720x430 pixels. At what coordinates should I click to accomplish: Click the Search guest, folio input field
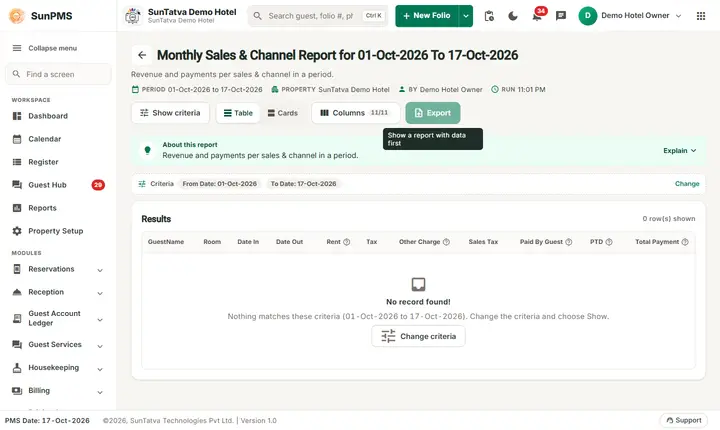click(318, 16)
